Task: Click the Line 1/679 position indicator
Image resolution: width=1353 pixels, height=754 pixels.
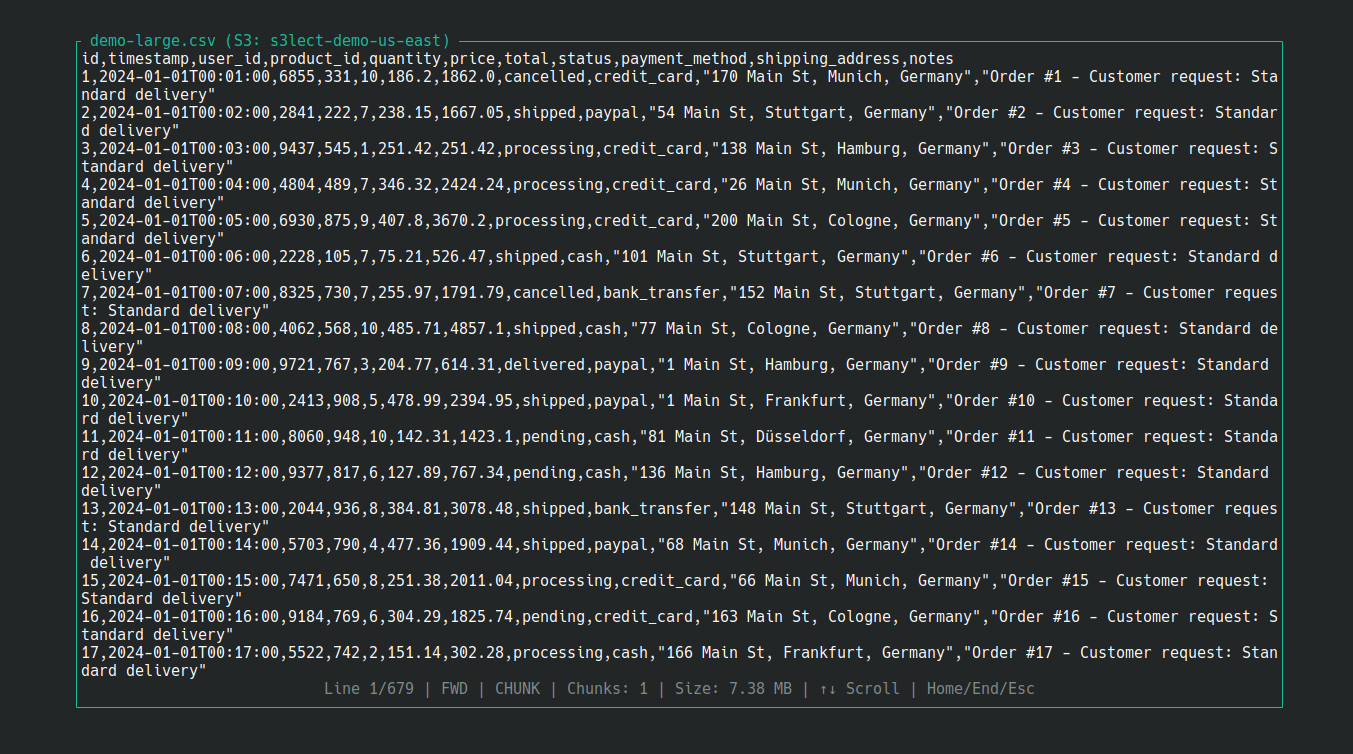Action: 369,688
